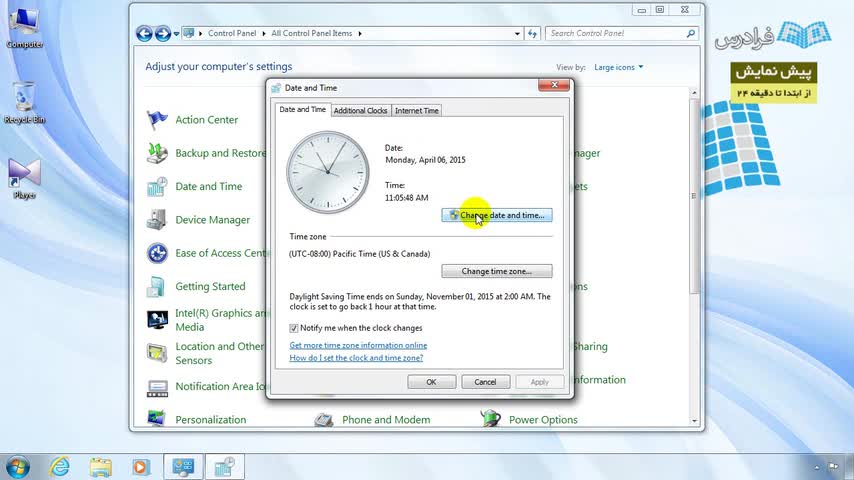854x480 pixels.
Task: Click the search magnifier icon
Action: coord(691,33)
